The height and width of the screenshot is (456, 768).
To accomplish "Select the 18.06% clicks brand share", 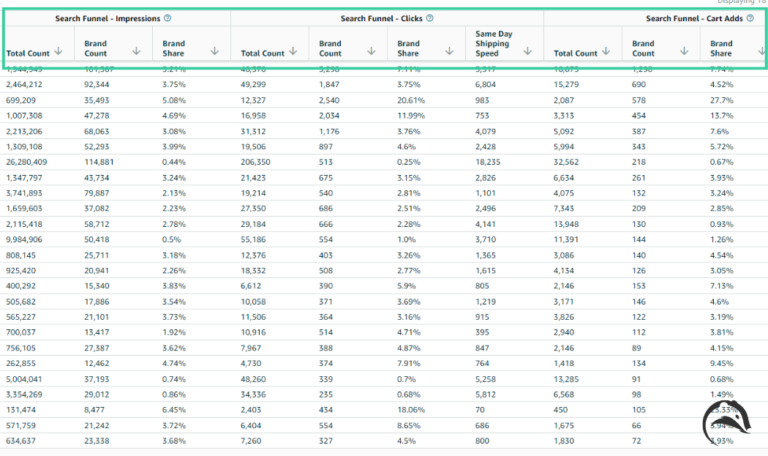I will 411,409.
